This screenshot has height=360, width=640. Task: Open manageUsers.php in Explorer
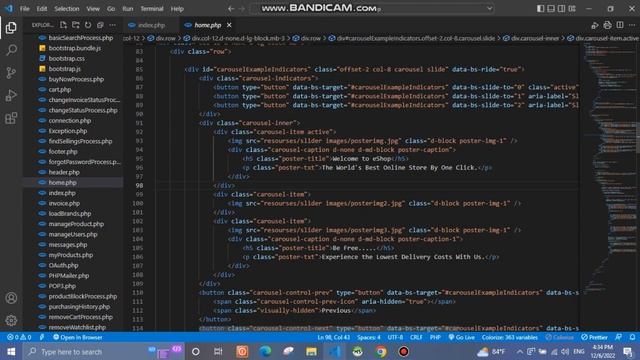(x=73, y=234)
